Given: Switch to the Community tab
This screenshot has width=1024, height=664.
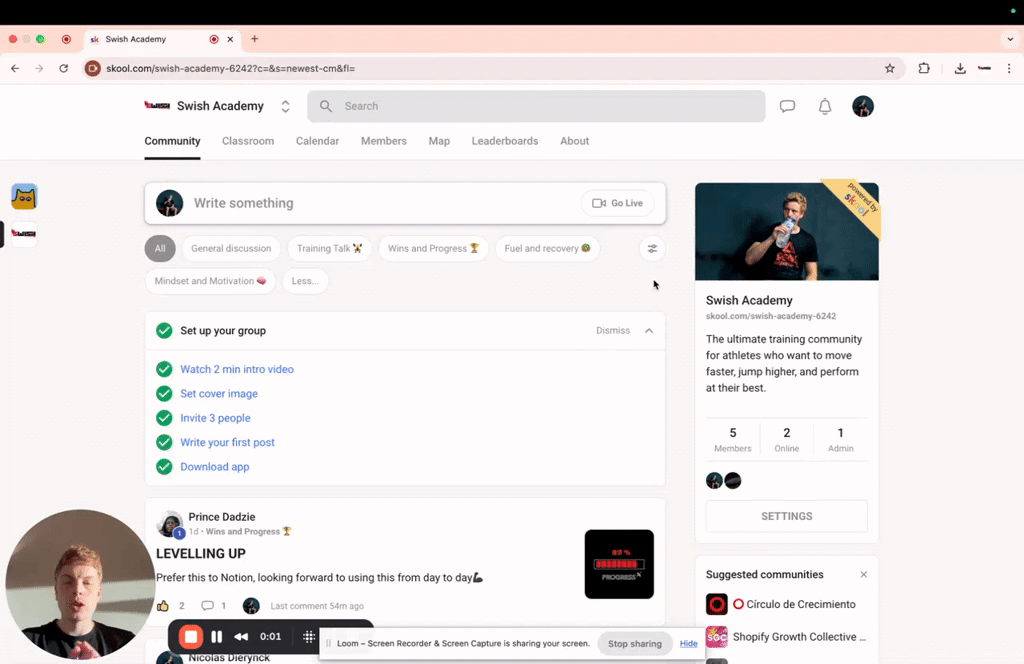Looking at the screenshot, I should [172, 141].
